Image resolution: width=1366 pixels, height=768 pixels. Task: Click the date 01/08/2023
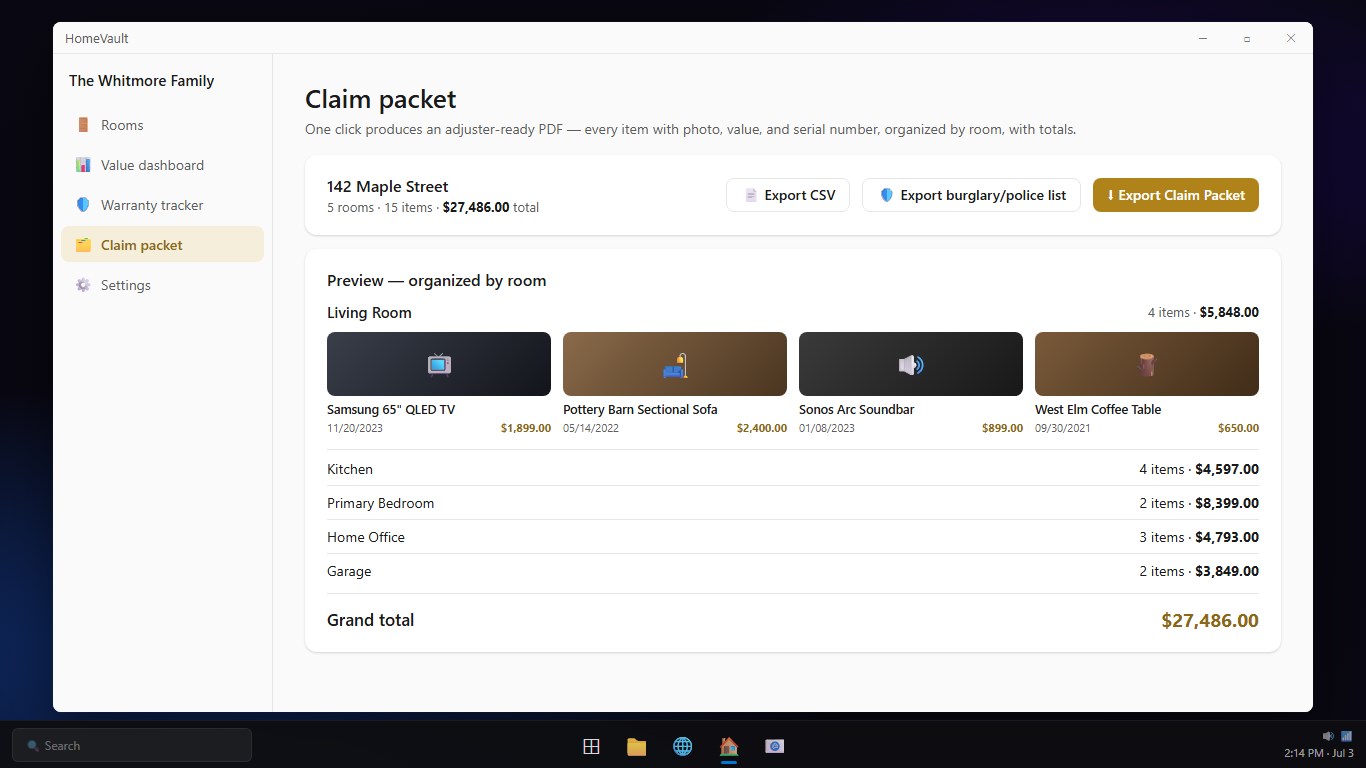[x=827, y=428]
